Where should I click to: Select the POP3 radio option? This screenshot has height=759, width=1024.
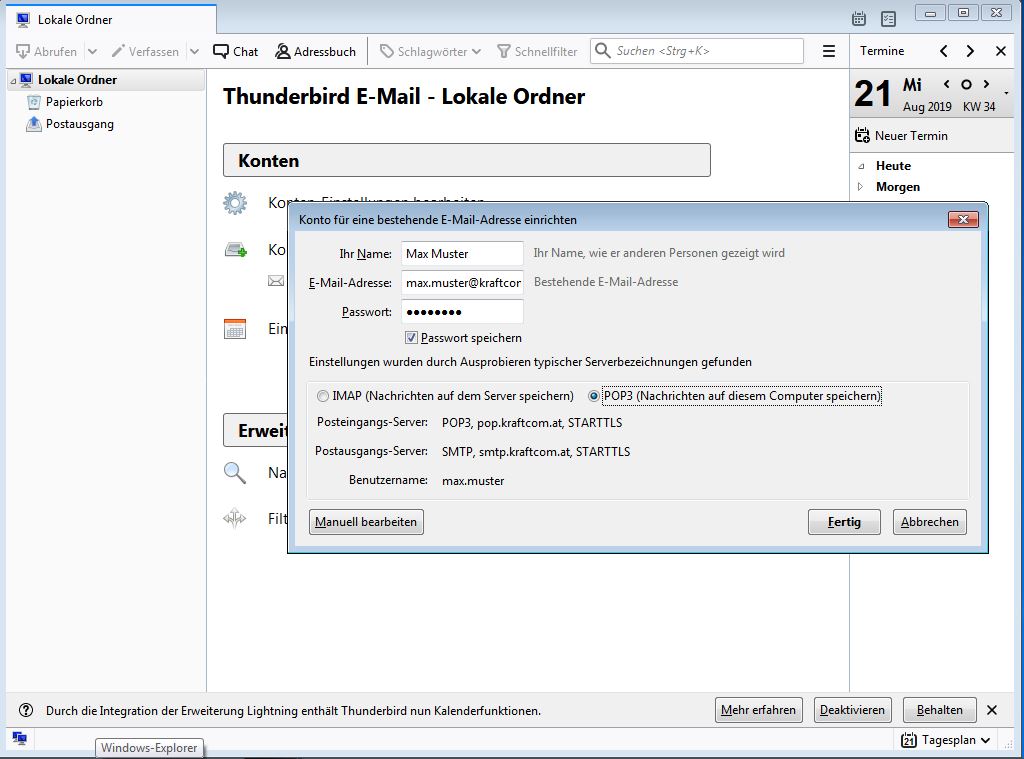click(x=594, y=396)
